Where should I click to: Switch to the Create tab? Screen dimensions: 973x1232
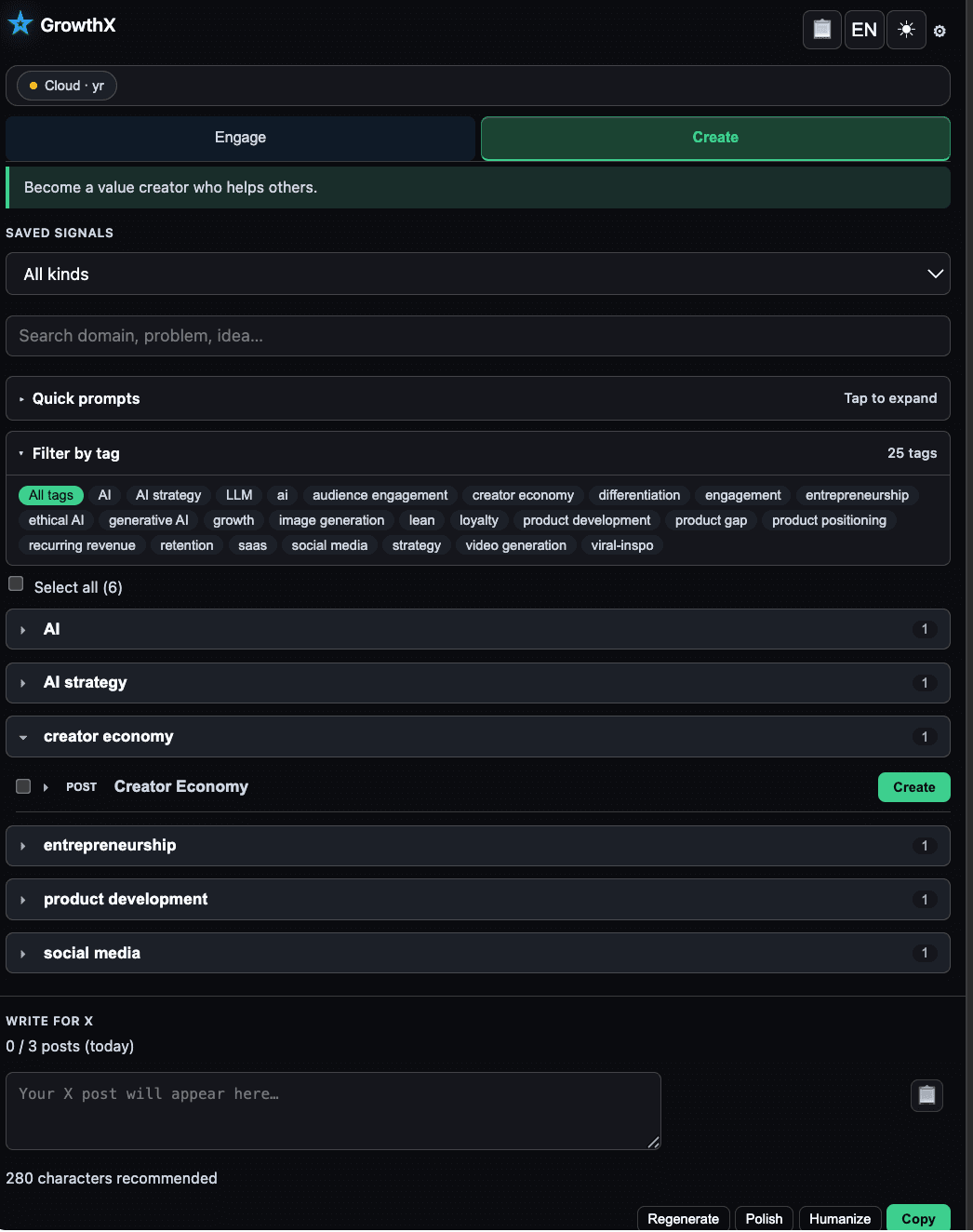(x=715, y=138)
